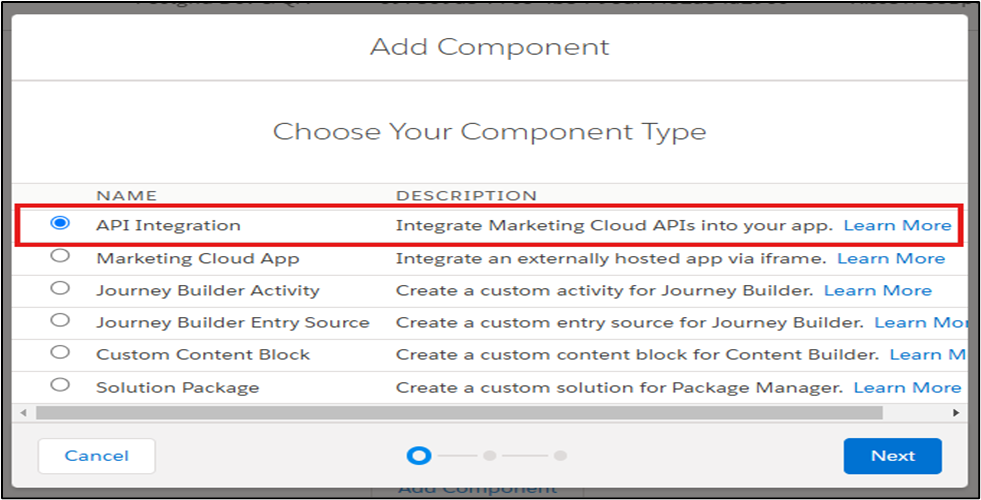
Task: Click the DESCRIPTION column header
Action: pos(466,195)
